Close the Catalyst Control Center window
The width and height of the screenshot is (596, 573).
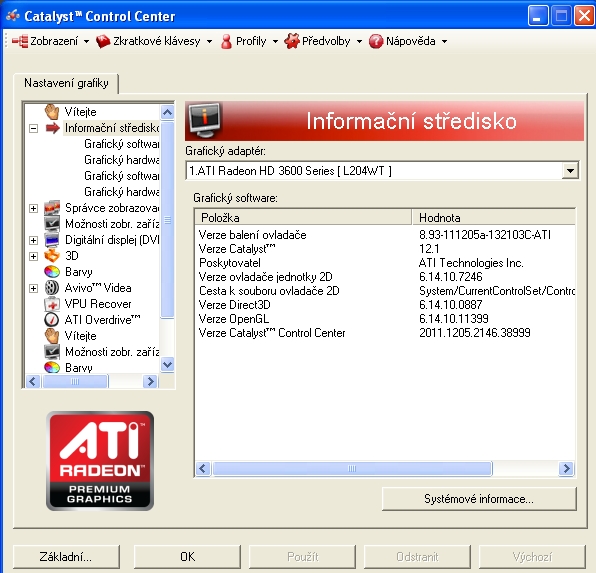[584, 16]
